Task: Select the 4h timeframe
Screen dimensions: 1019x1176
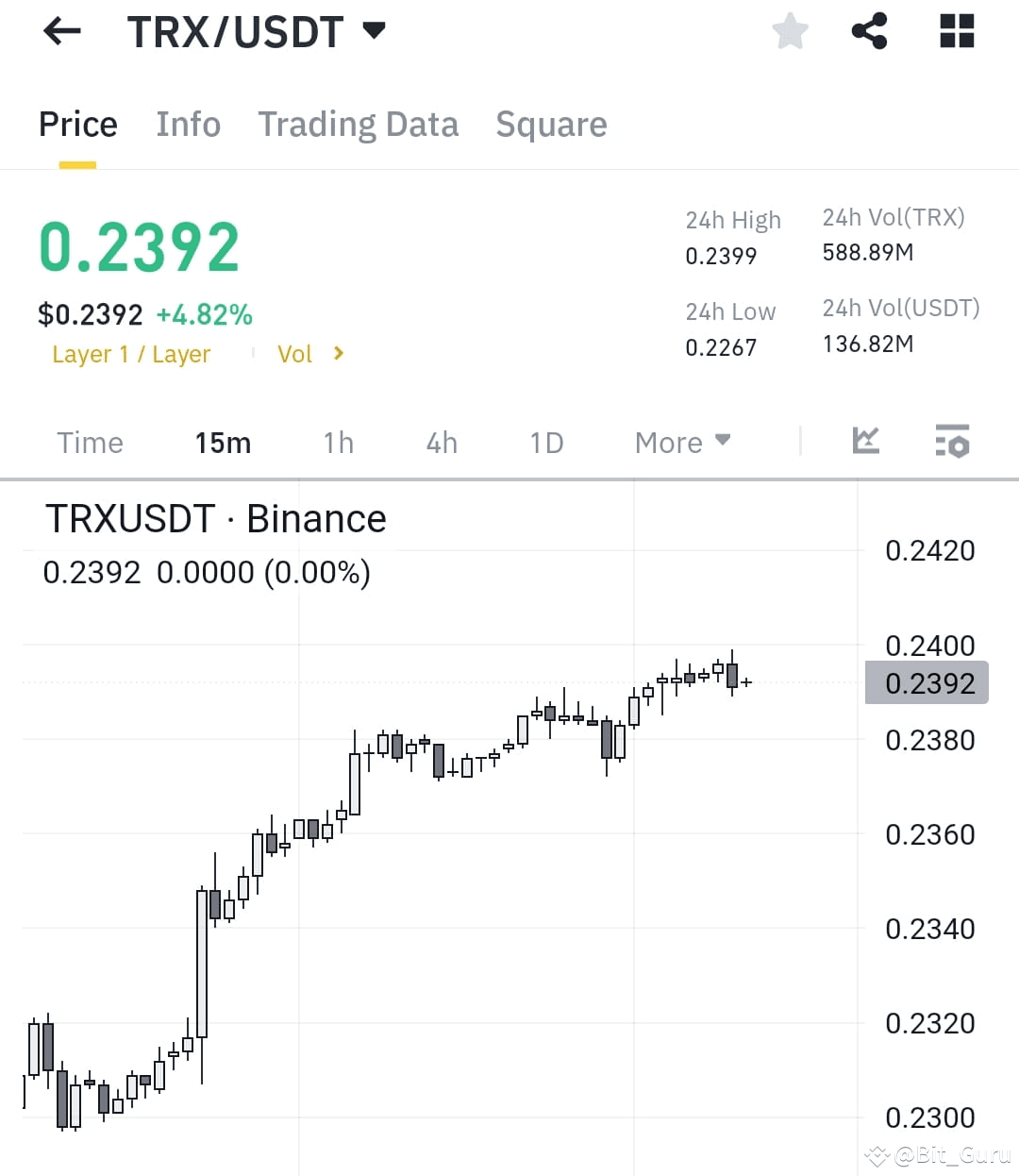Action: click(441, 442)
